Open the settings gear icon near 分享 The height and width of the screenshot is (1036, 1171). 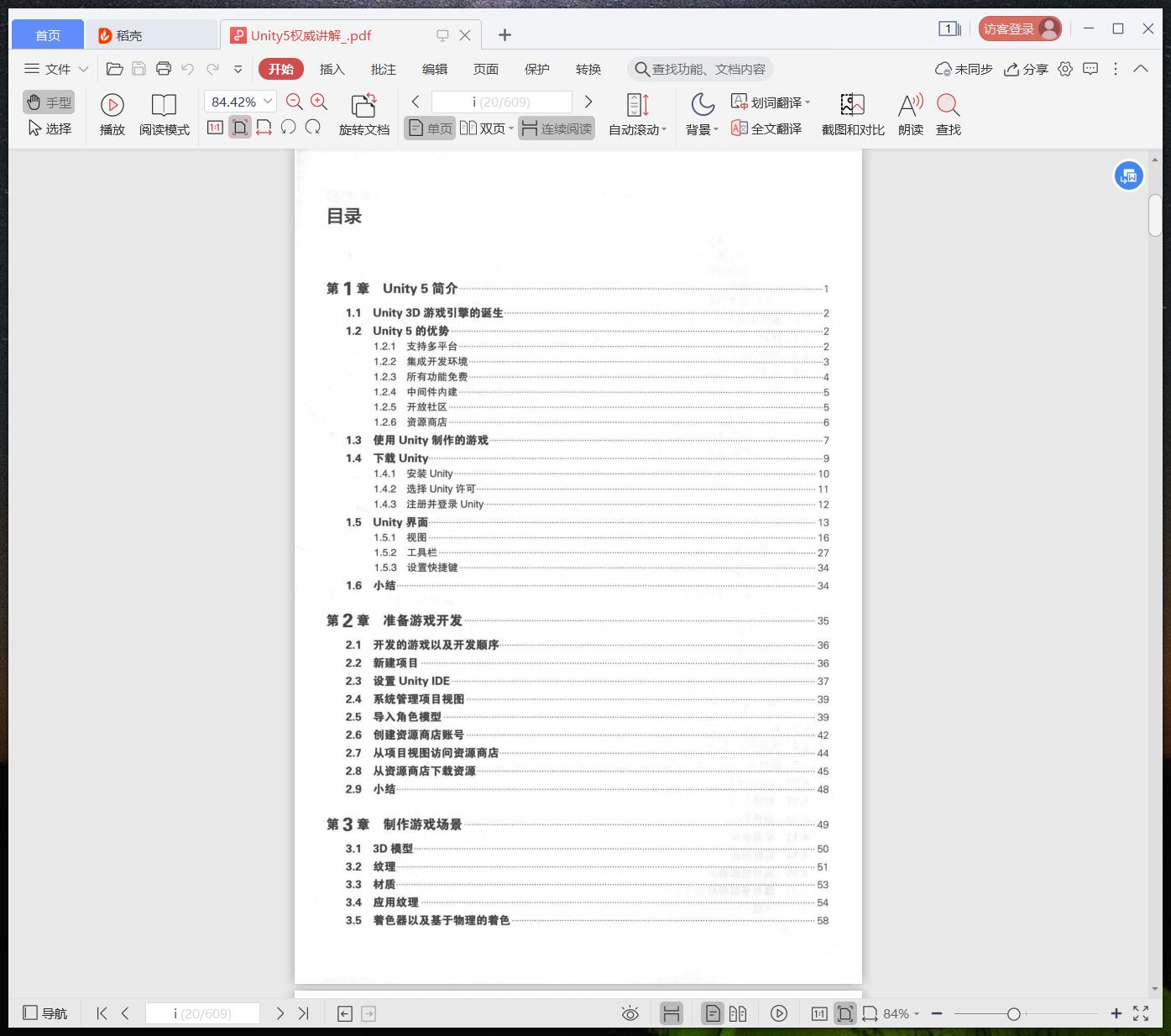1065,69
